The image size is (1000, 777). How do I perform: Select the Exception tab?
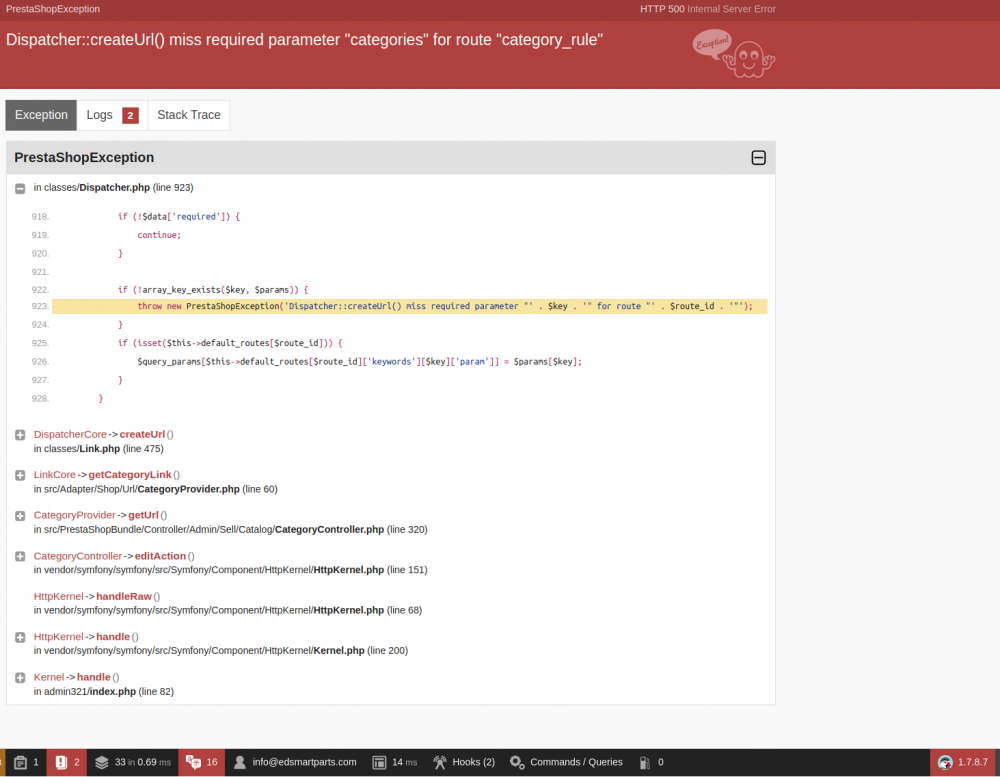coord(40,114)
